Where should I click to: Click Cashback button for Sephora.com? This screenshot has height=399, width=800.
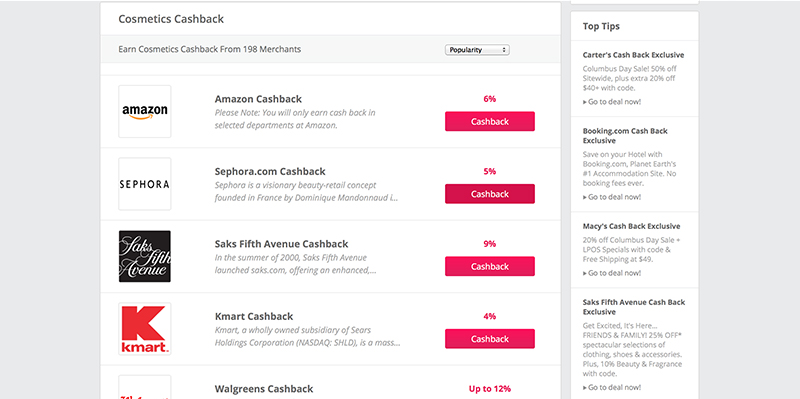[x=490, y=194]
